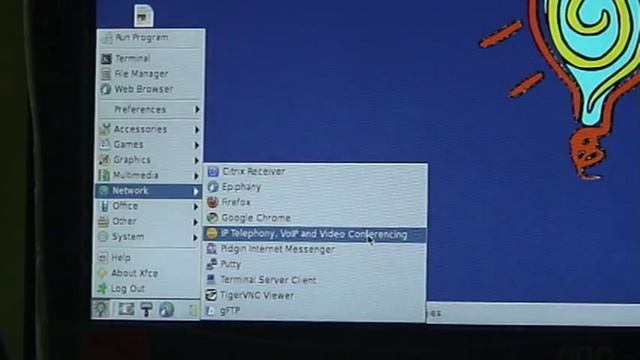Select the Office text label
Viewport: 640px width, 360px height.
[125, 206]
